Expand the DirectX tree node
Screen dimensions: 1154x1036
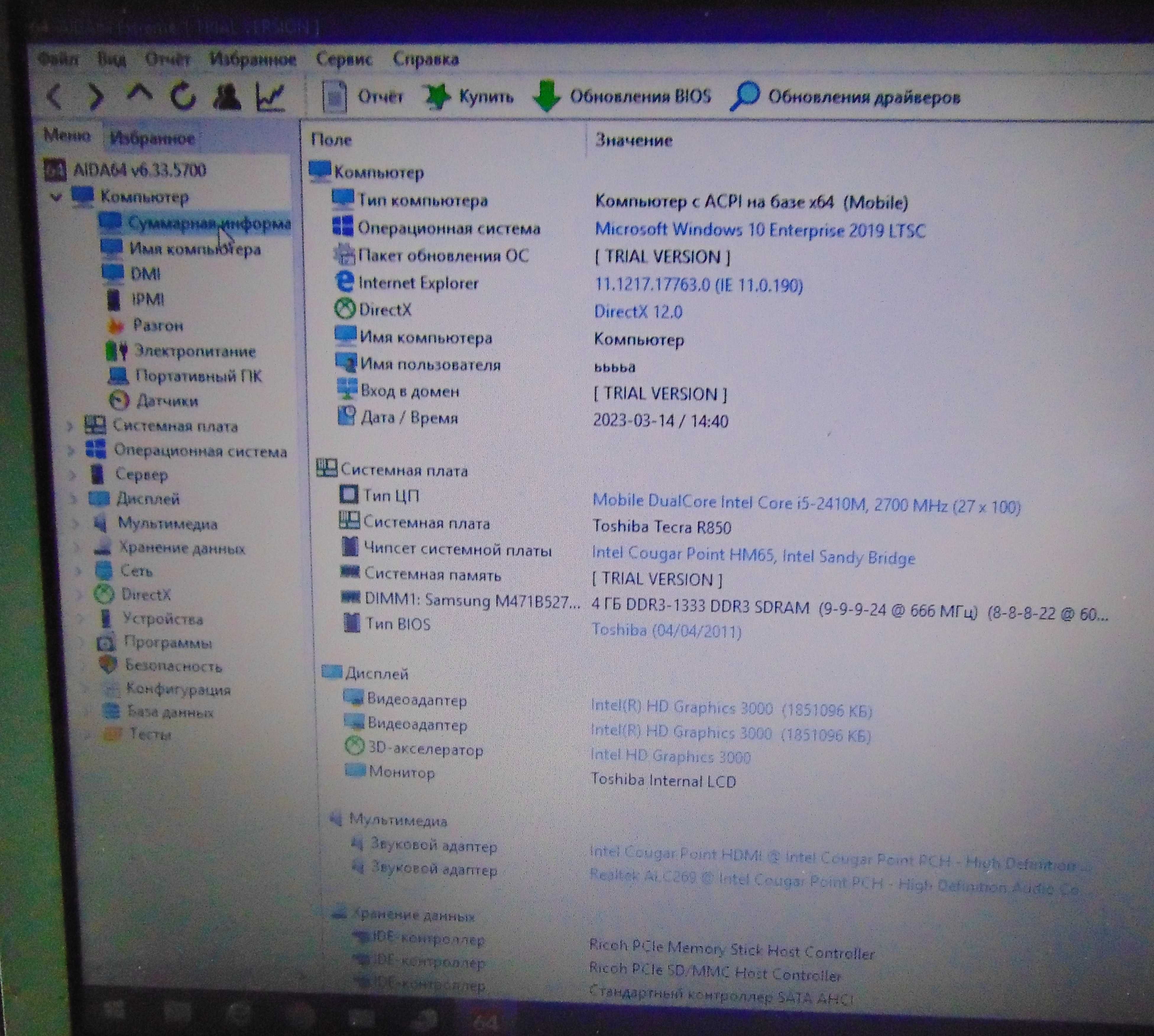click(x=79, y=595)
